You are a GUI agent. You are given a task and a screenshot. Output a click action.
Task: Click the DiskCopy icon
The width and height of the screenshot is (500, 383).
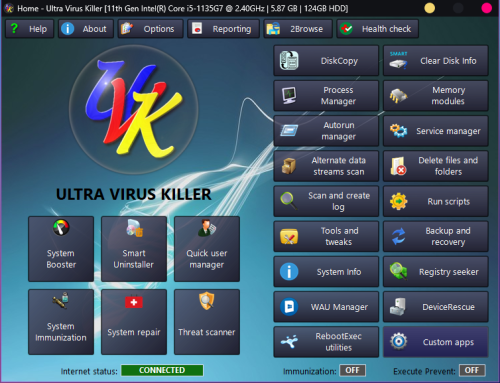289,61
